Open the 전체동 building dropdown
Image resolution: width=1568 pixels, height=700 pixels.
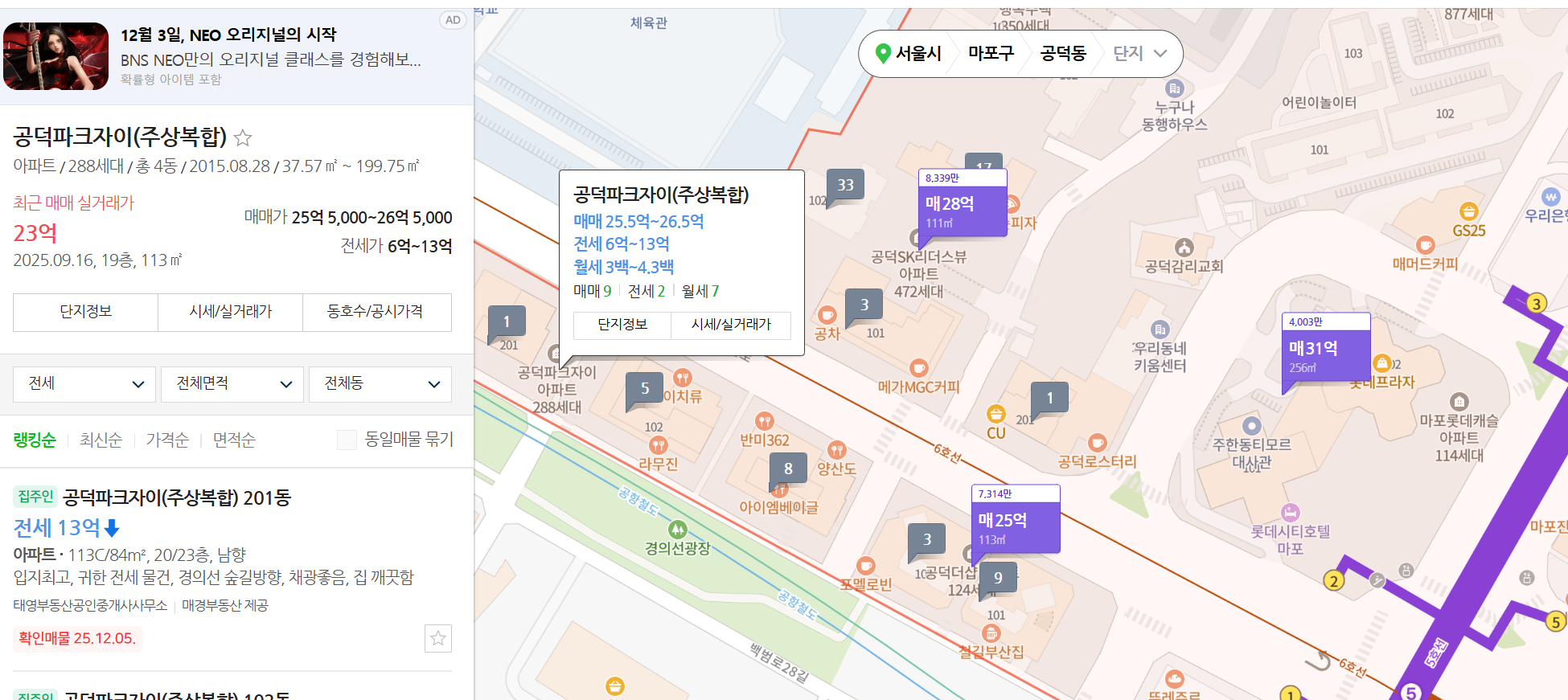point(380,384)
